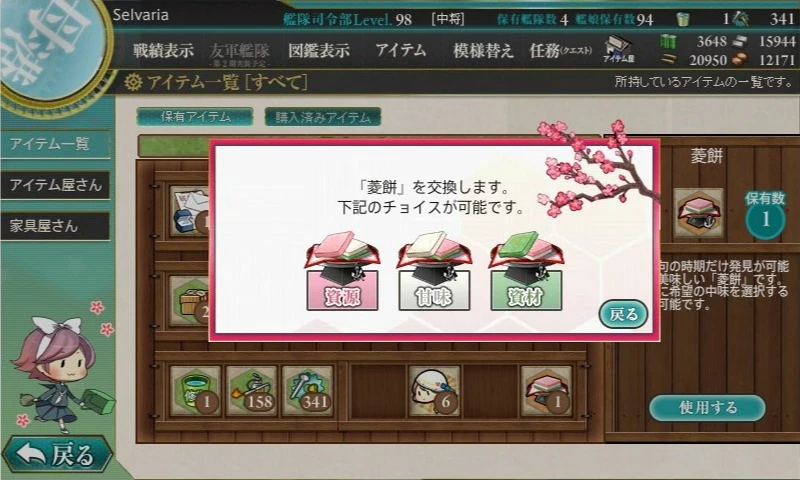Click the 戻る button in the dialog
The image size is (800, 480).
(623, 314)
